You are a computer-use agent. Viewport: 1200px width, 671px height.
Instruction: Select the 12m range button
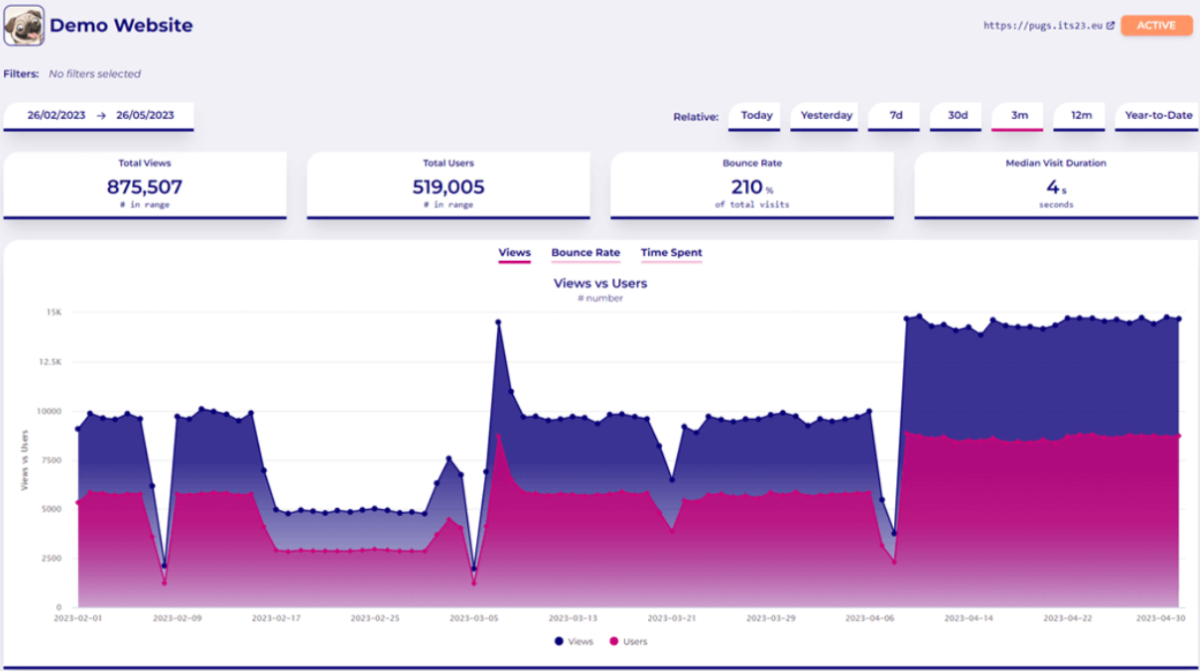click(1081, 116)
